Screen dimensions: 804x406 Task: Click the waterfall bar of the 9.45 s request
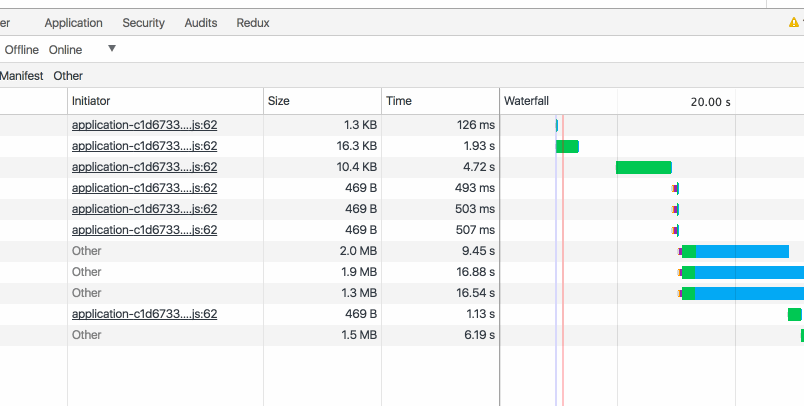coord(734,251)
